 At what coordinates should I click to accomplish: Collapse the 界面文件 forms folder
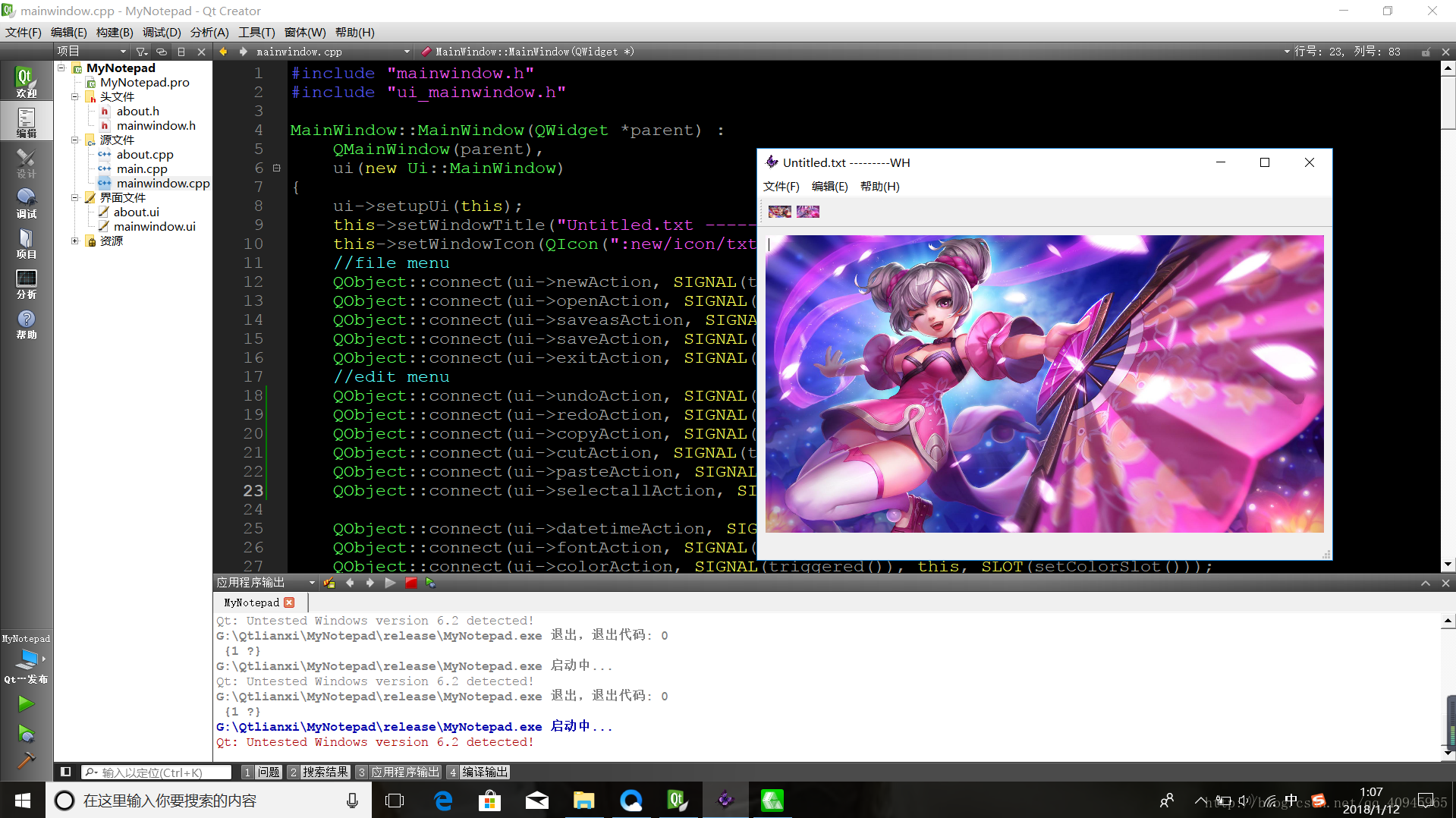click(x=75, y=197)
